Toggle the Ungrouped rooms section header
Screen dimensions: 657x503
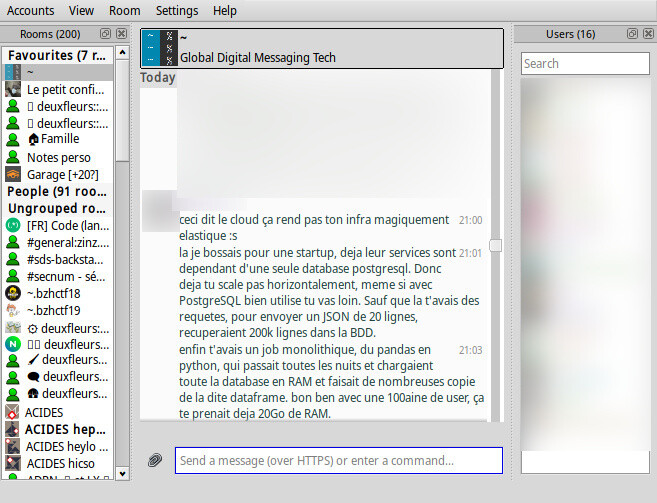coord(57,208)
